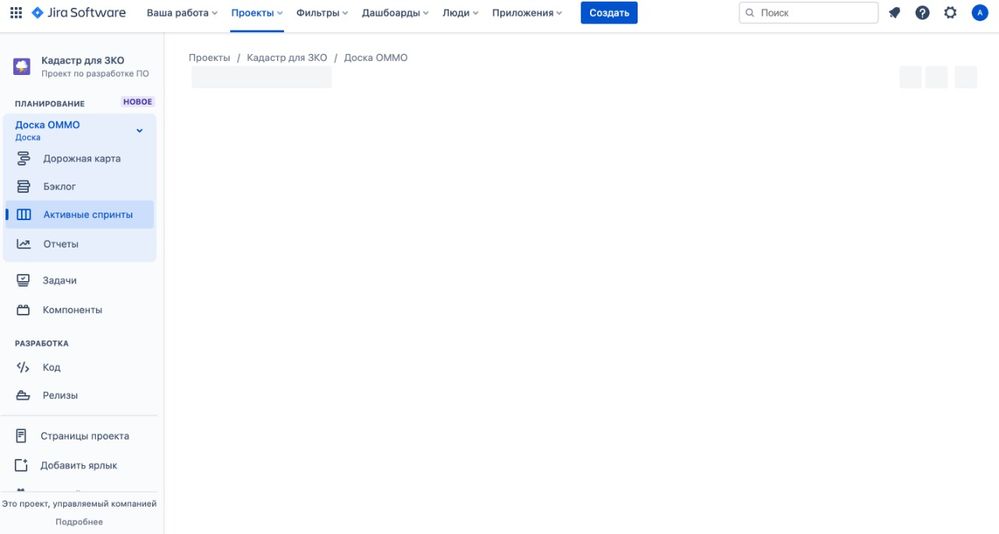Open Задачи in sidebar

pos(80,280)
